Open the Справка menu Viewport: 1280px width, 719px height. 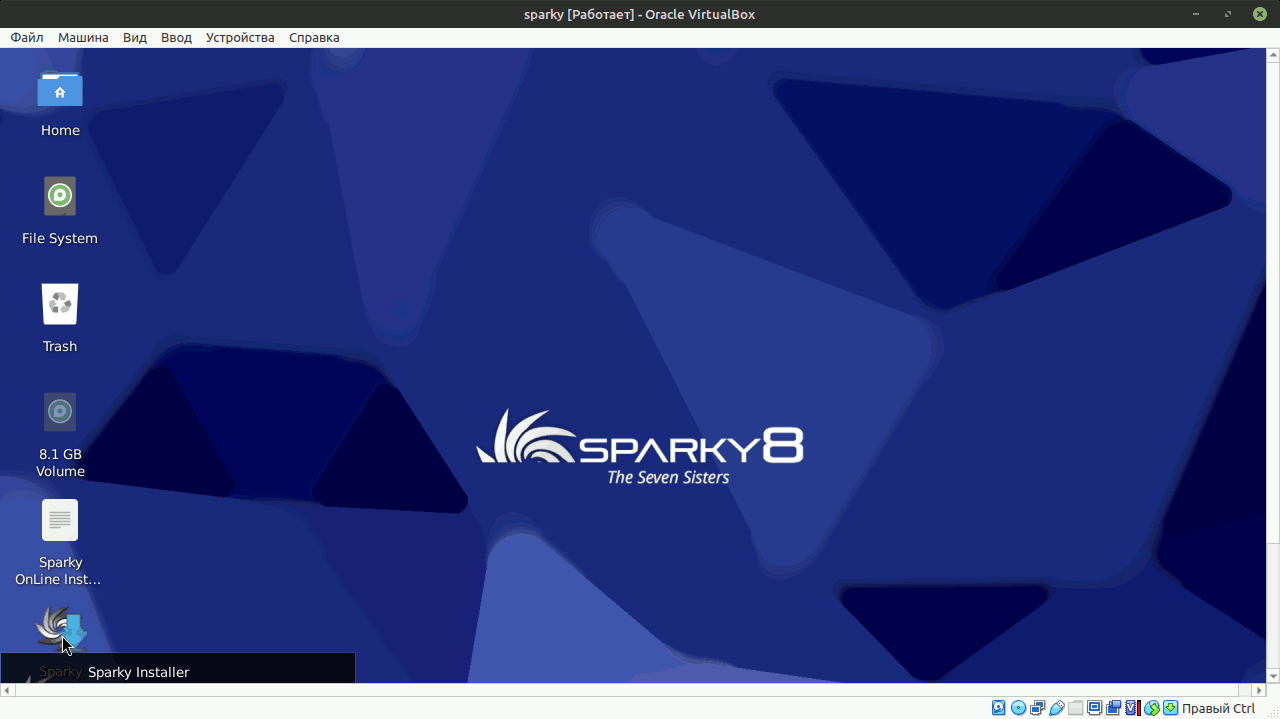(x=314, y=37)
